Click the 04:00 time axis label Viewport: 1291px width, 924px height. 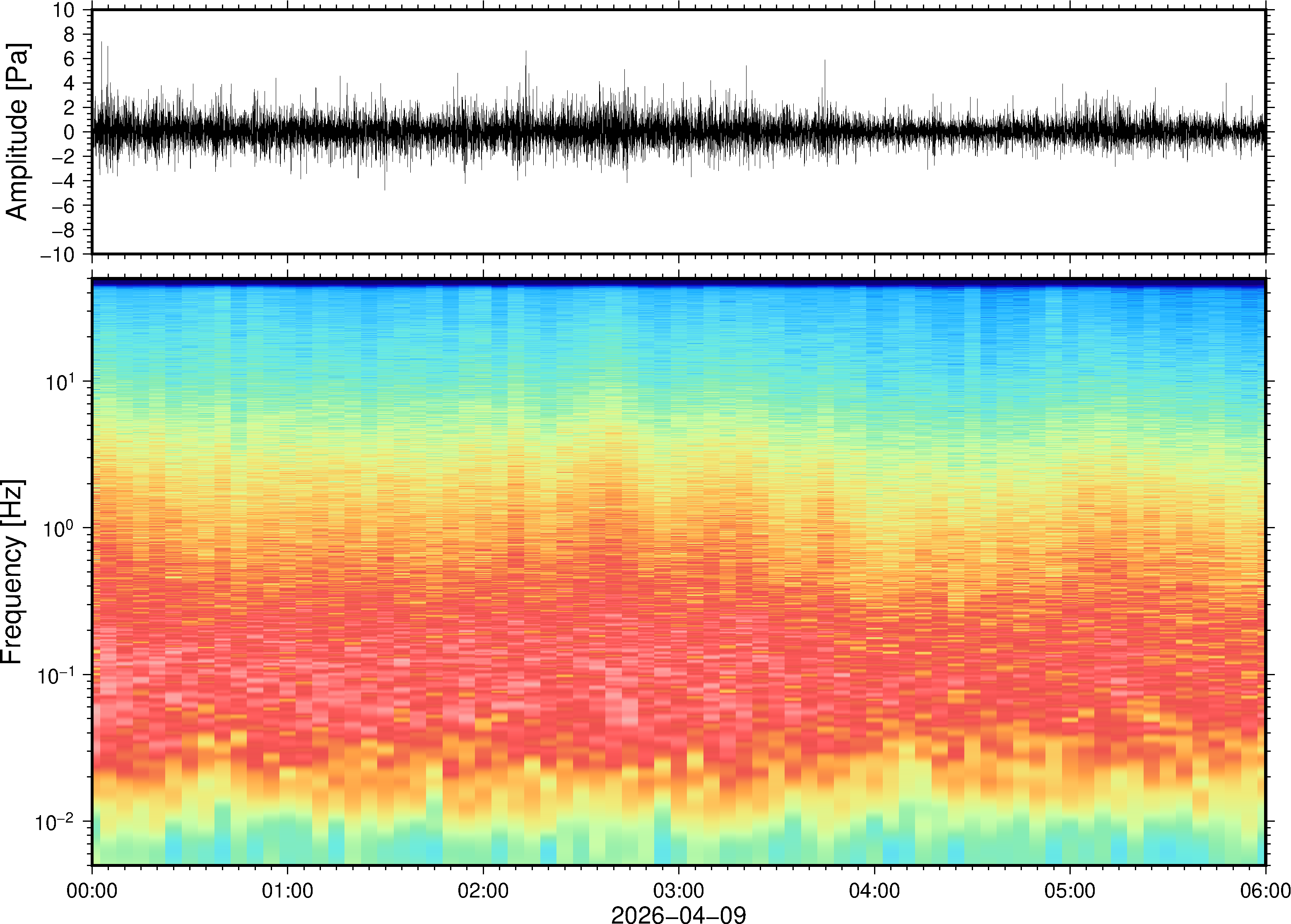tap(874, 890)
